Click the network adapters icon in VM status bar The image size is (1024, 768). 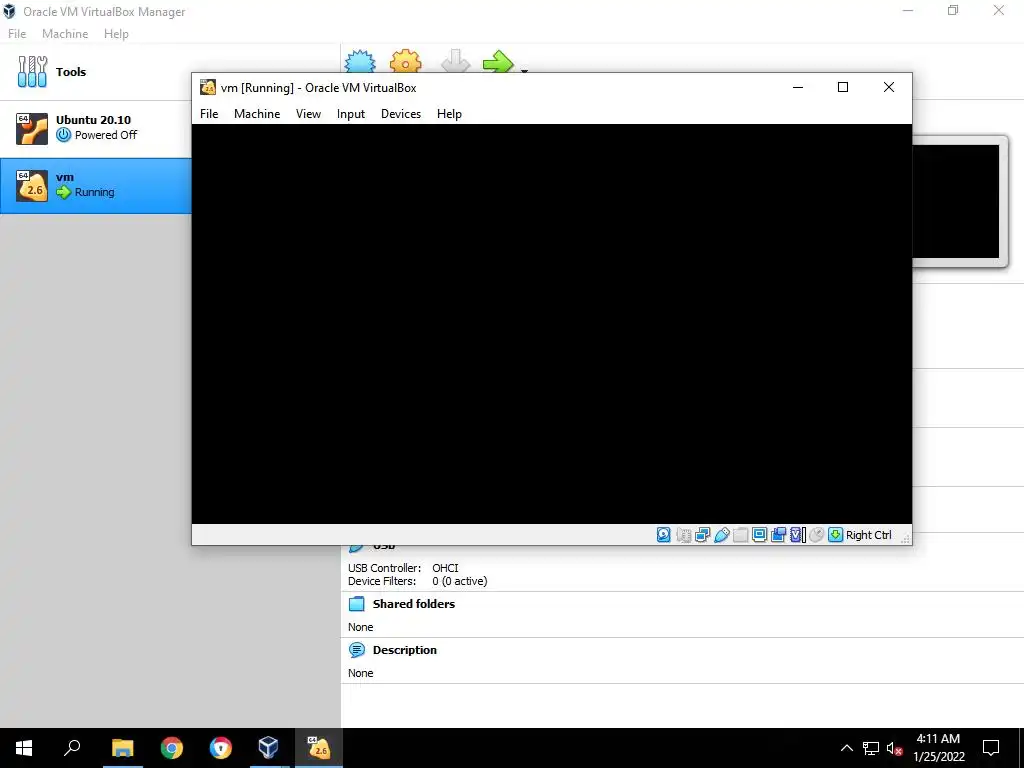coord(702,535)
